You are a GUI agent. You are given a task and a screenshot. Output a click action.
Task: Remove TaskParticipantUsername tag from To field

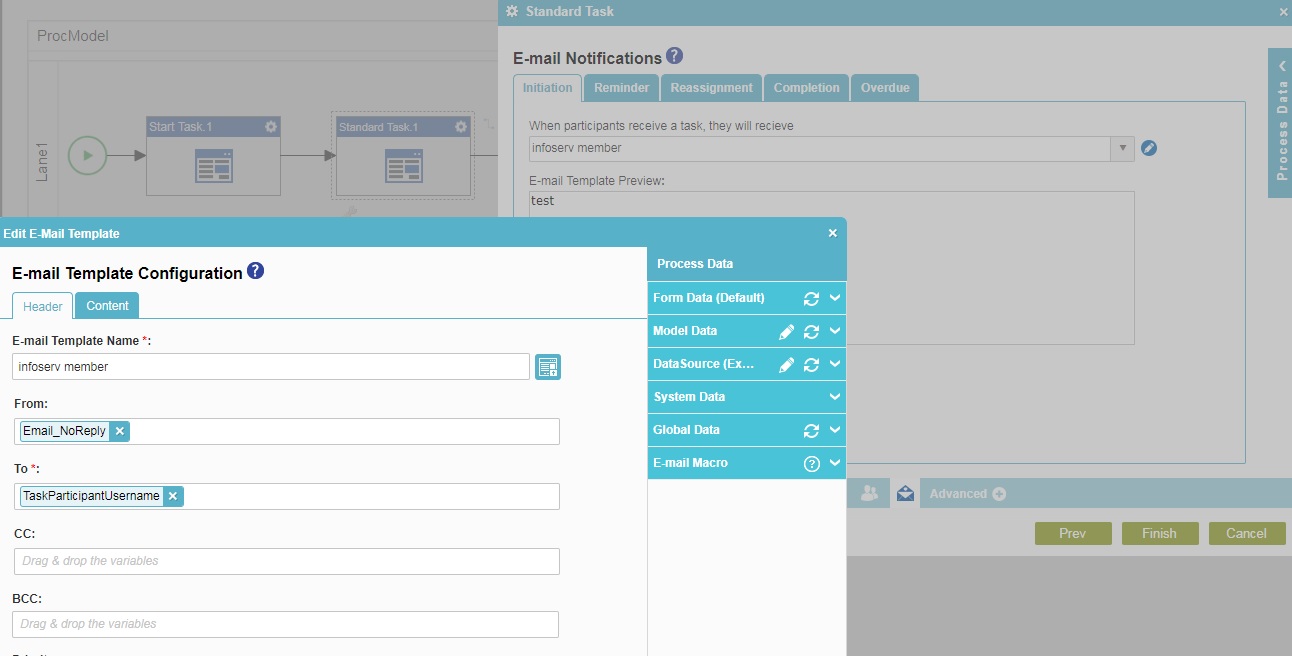pos(173,496)
